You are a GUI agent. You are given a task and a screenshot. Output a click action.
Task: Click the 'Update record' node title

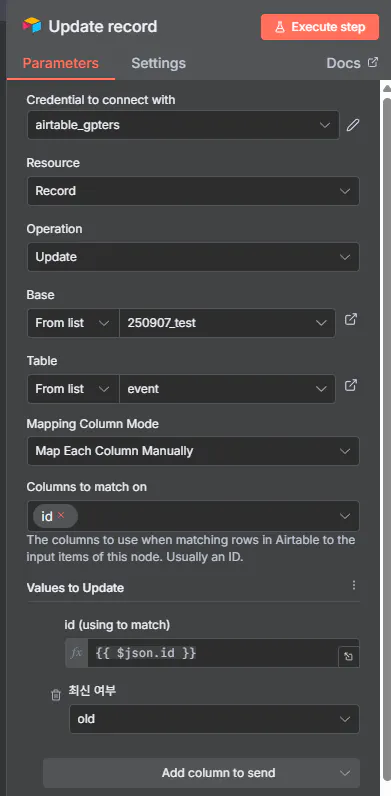(x=103, y=26)
